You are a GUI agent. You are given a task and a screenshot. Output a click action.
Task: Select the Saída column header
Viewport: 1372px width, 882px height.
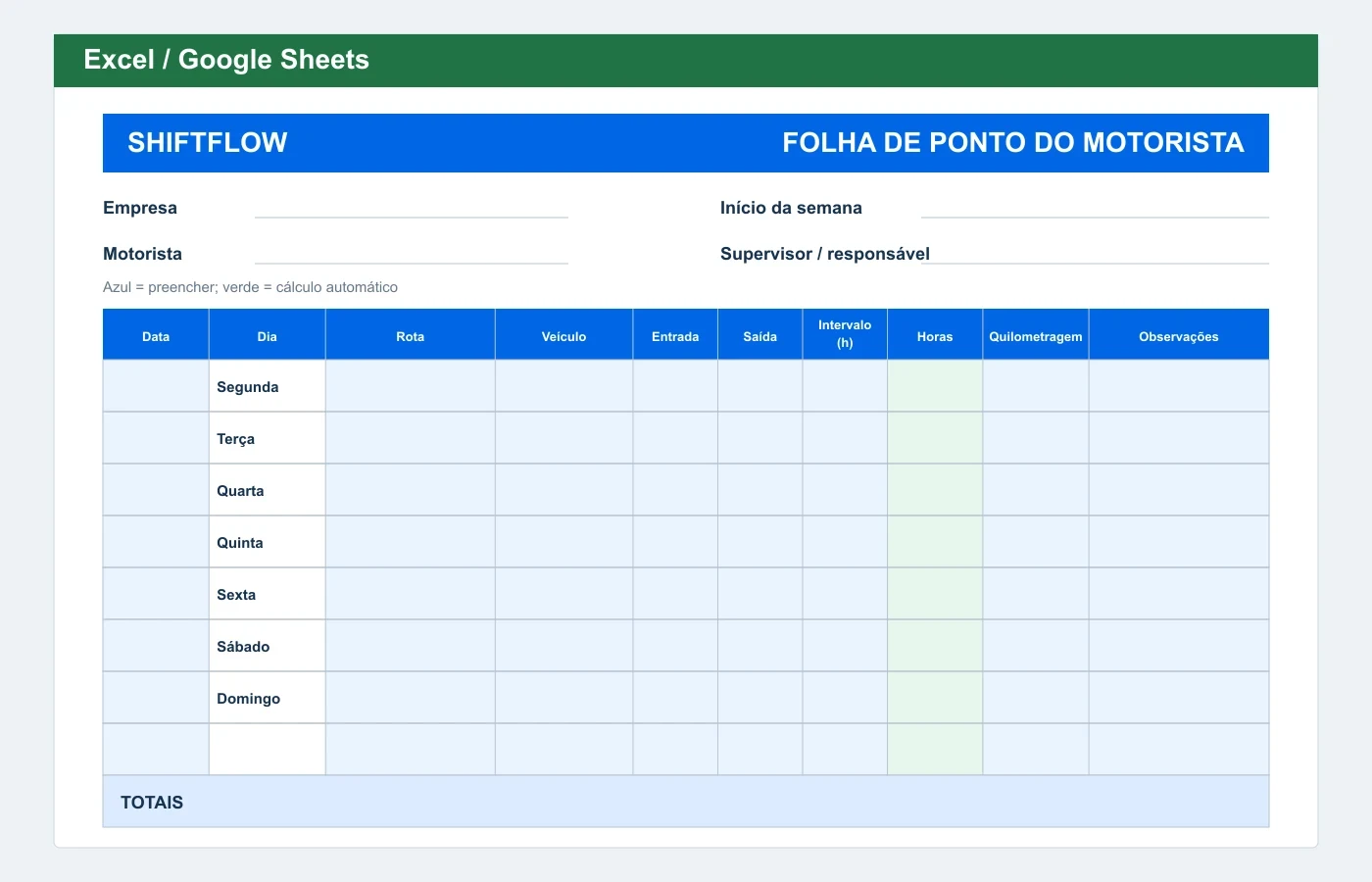(759, 335)
